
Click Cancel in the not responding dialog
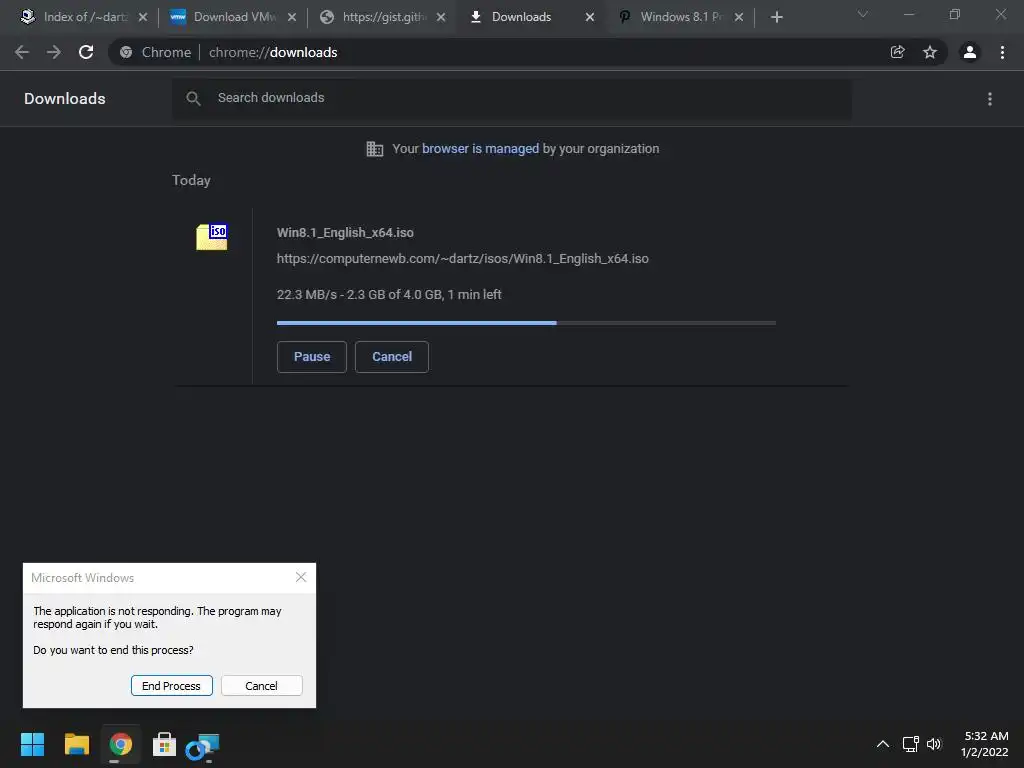[x=261, y=686]
